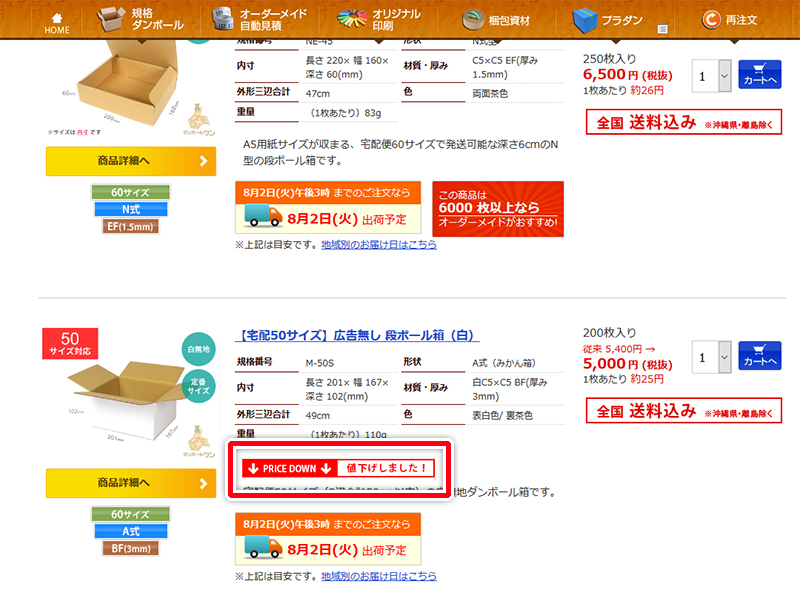Expand quantity dropdown for the 250枚入り item
The image size is (800, 601).
pos(724,76)
